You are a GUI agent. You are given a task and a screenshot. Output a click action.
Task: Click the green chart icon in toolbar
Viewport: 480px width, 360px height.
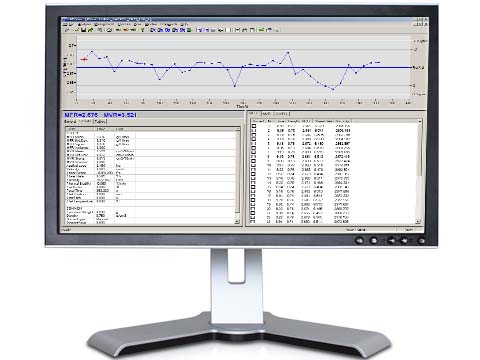(x=260, y=30)
